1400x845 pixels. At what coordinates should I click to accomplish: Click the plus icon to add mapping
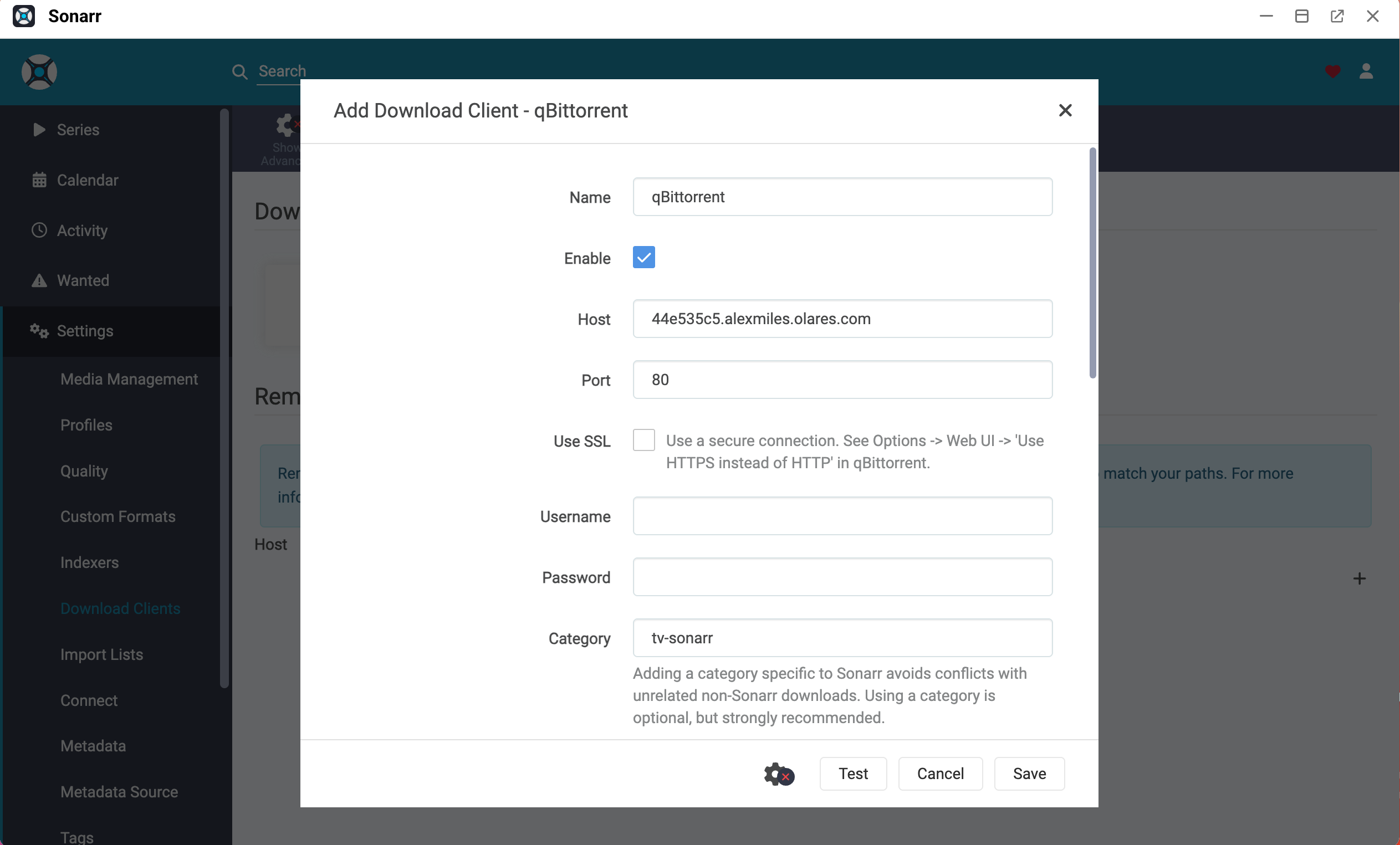click(x=1359, y=578)
